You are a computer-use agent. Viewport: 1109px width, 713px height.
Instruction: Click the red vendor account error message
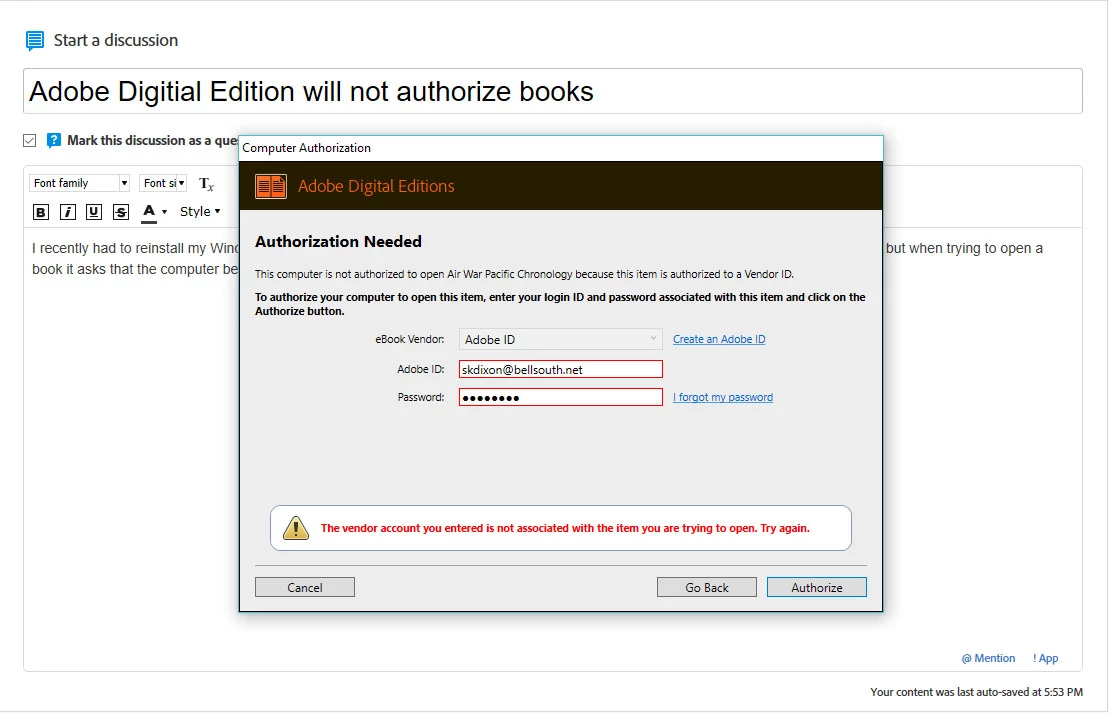(565, 528)
